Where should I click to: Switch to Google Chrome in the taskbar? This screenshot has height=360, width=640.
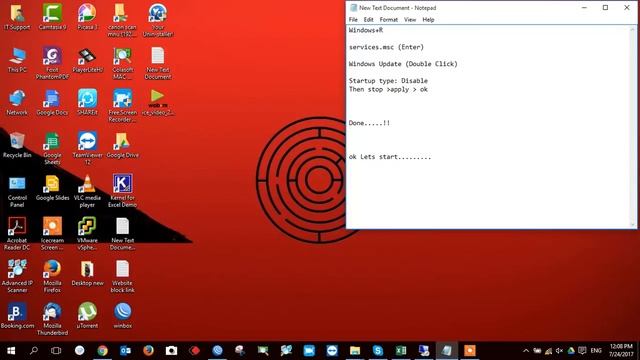[102, 351]
